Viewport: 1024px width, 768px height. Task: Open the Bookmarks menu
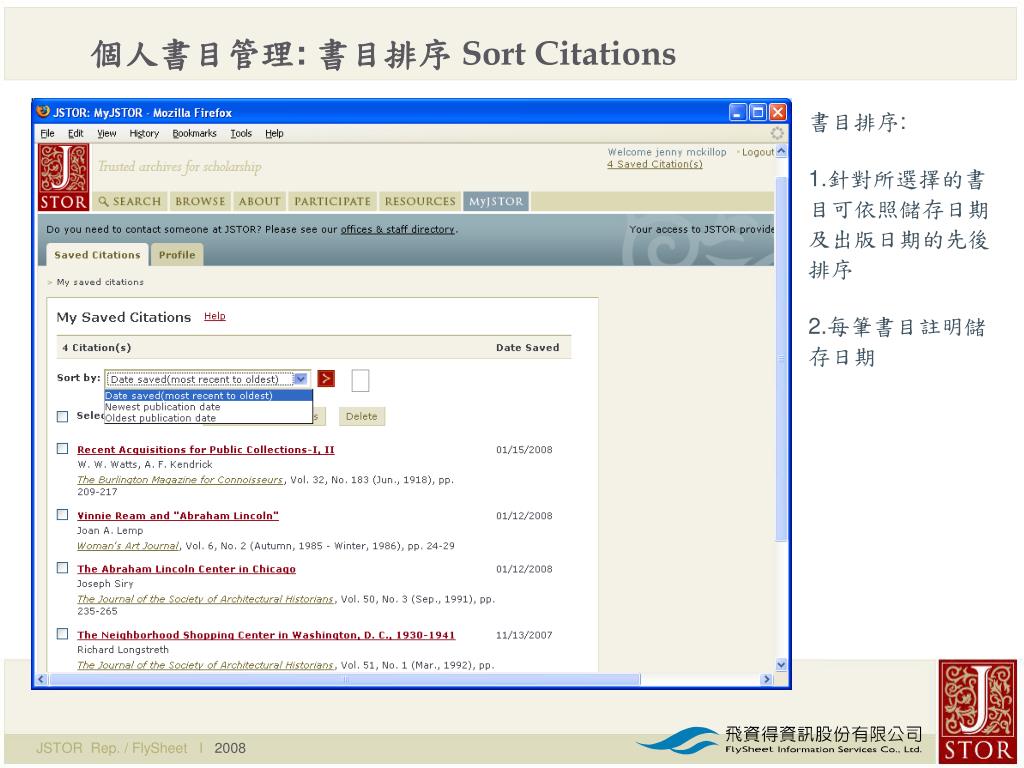coord(195,133)
